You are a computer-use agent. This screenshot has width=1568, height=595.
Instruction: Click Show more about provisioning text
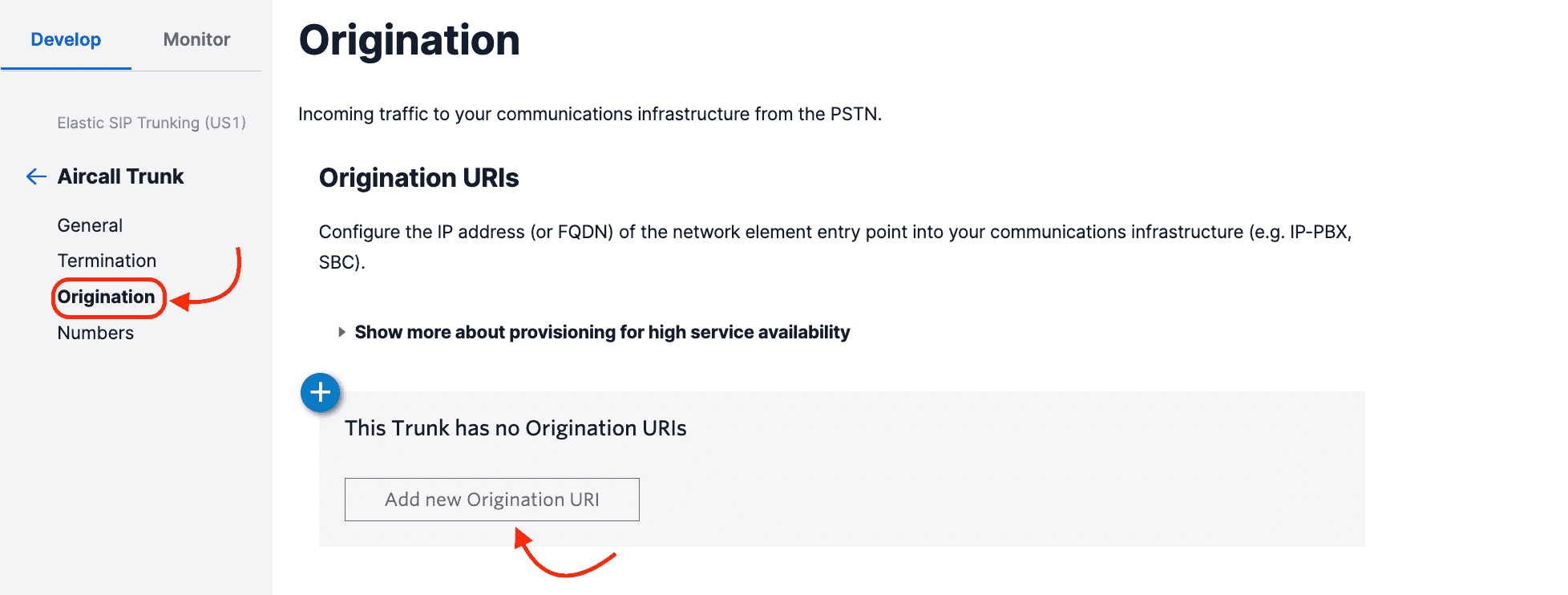(602, 332)
